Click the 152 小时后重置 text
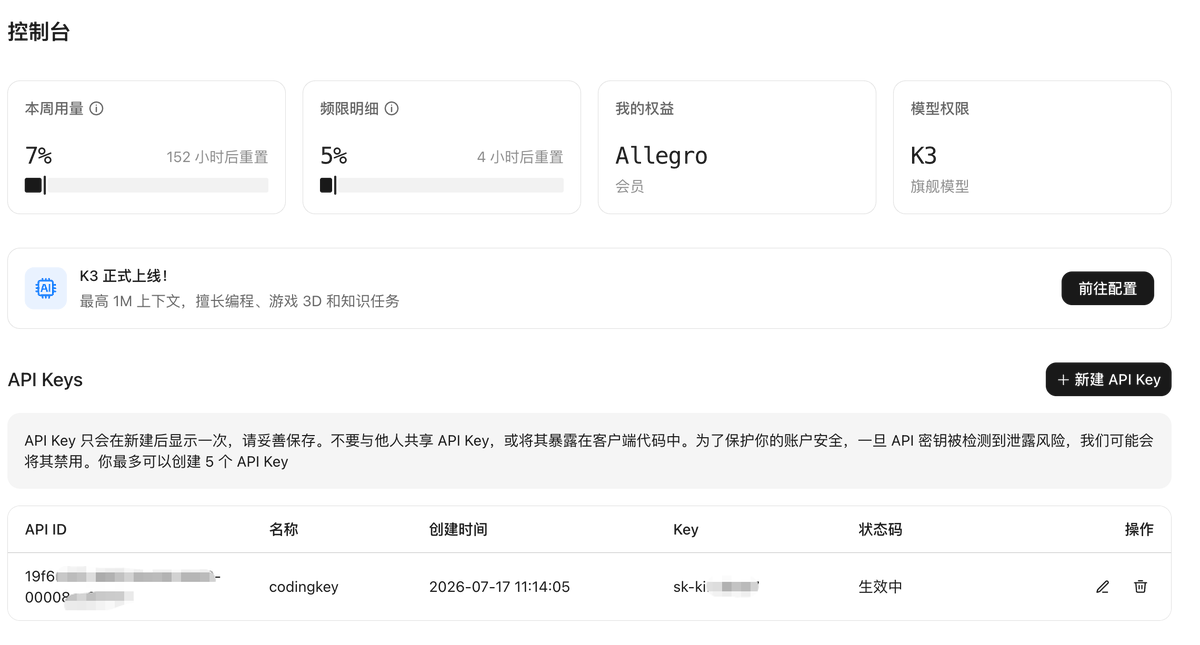 pos(217,157)
